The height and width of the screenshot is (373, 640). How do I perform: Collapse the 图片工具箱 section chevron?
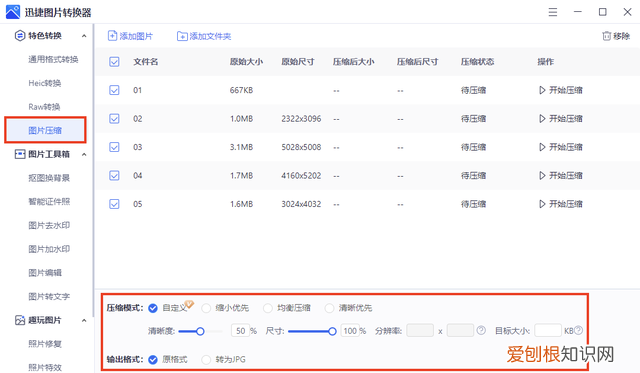point(84,154)
